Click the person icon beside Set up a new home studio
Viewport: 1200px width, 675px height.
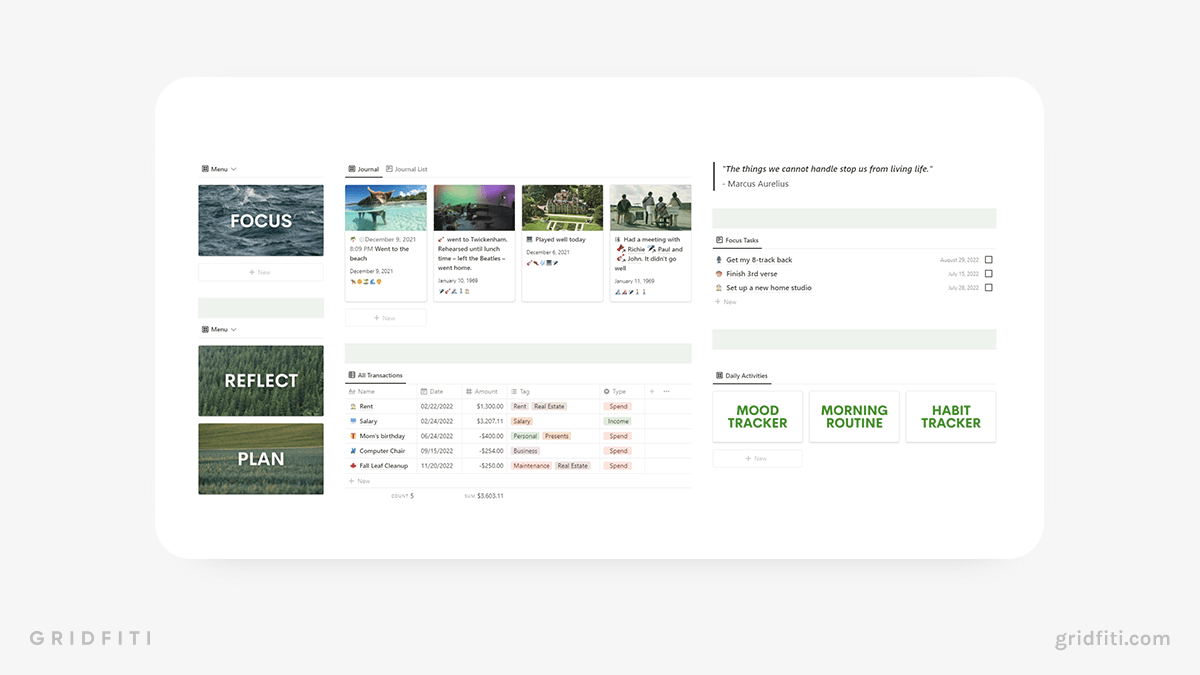pyautogui.click(x=719, y=288)
